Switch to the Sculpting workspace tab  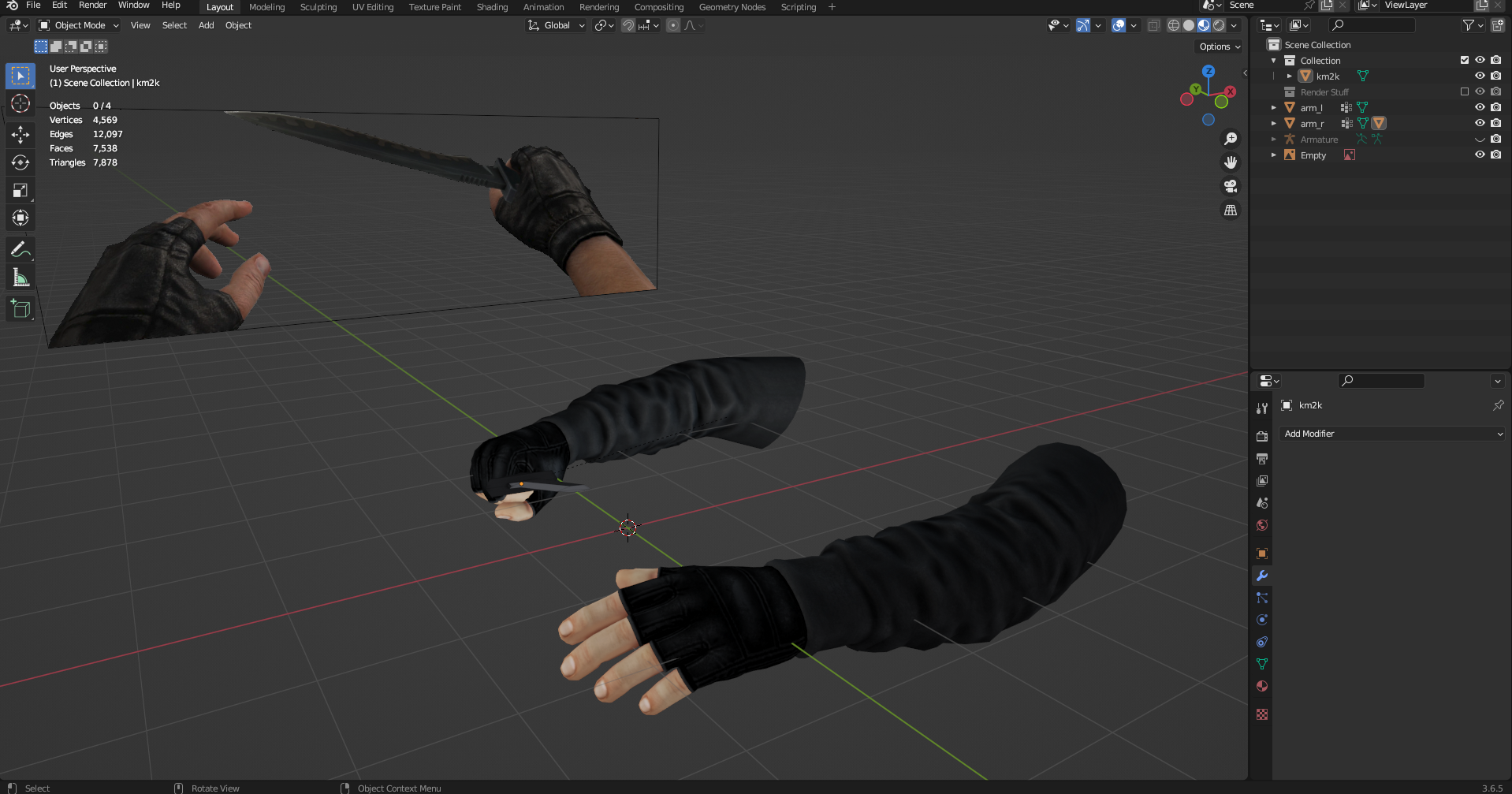318,7
